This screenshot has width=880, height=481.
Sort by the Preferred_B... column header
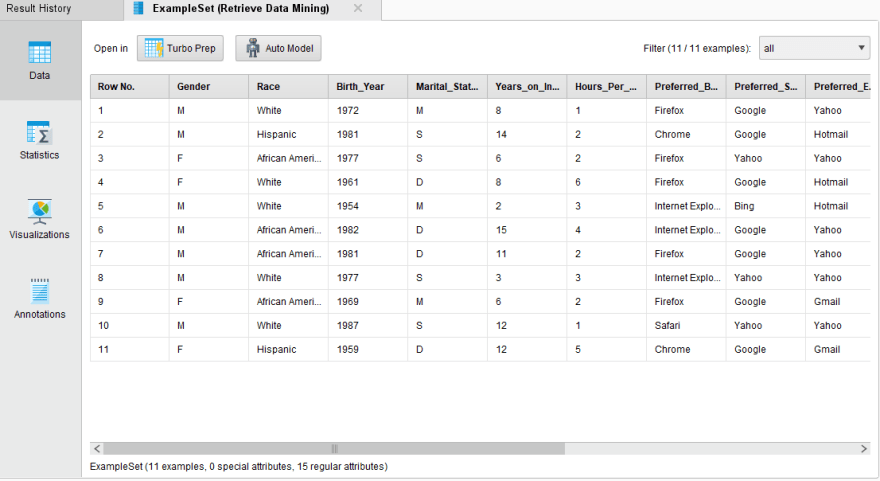(x=686, y=86)
